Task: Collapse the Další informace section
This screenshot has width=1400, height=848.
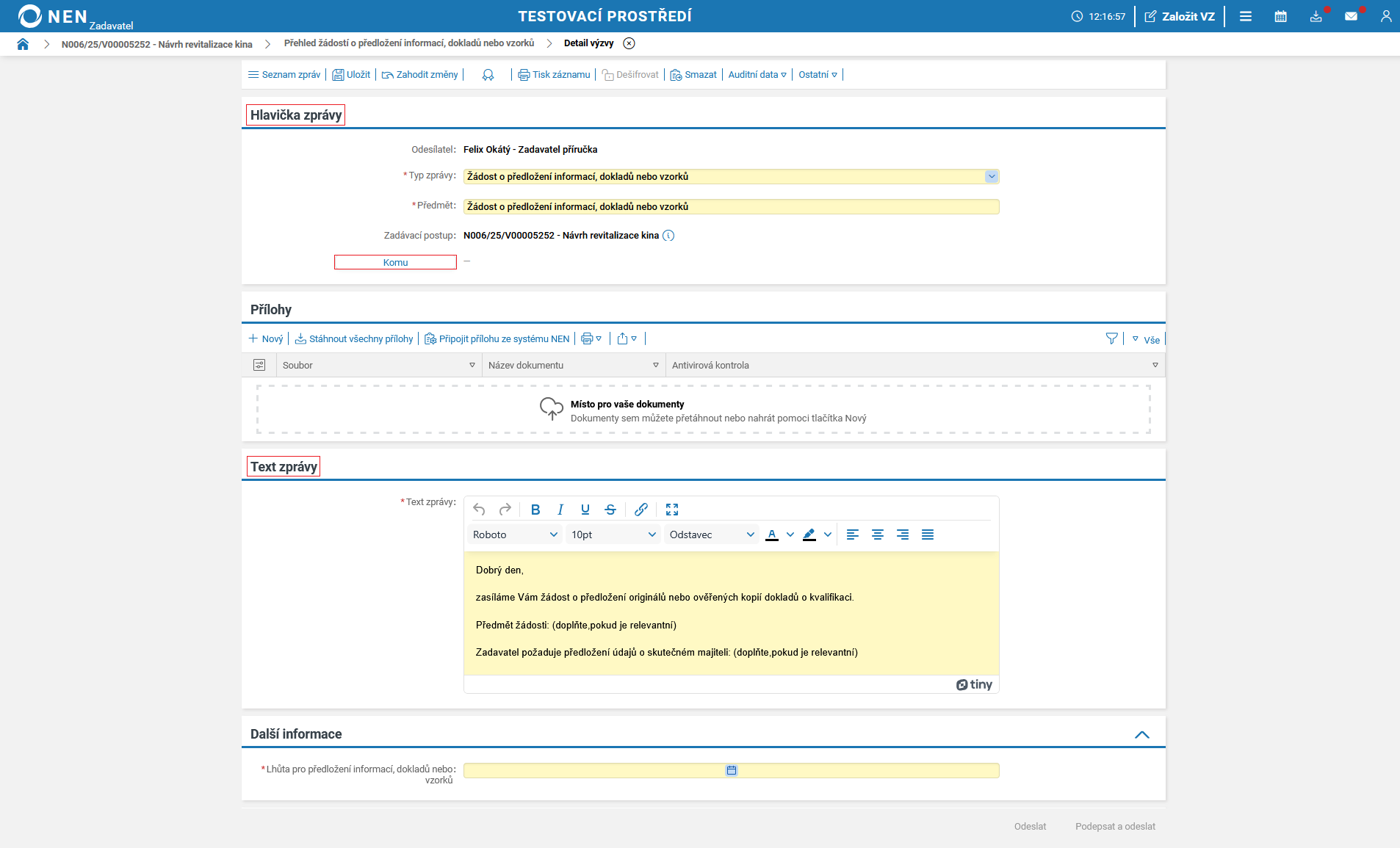Action: tap(1141, 734)
